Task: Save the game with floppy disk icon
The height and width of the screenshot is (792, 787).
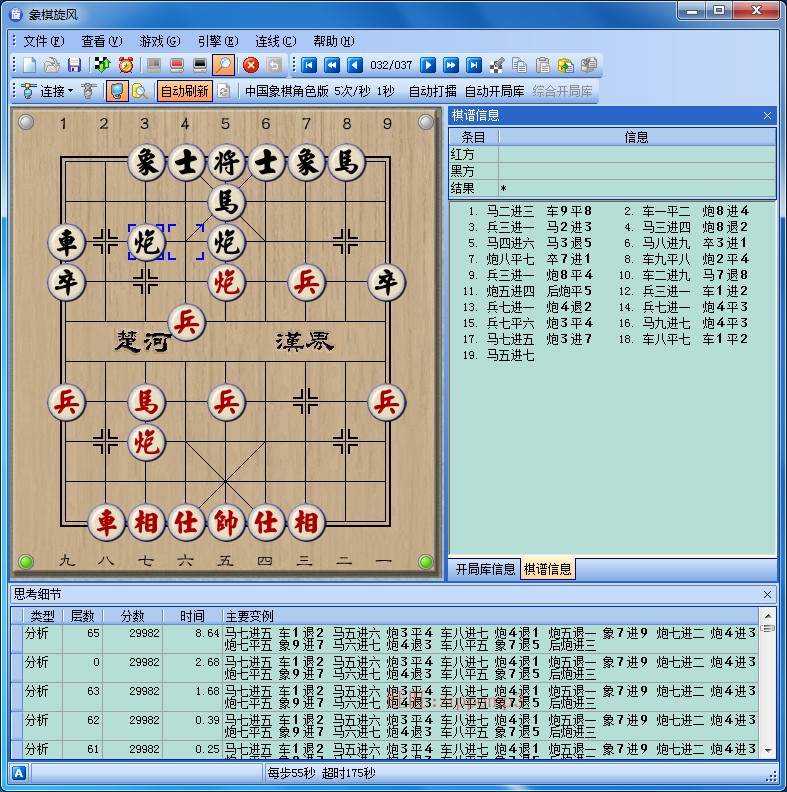Action: [x=75, y=65]
